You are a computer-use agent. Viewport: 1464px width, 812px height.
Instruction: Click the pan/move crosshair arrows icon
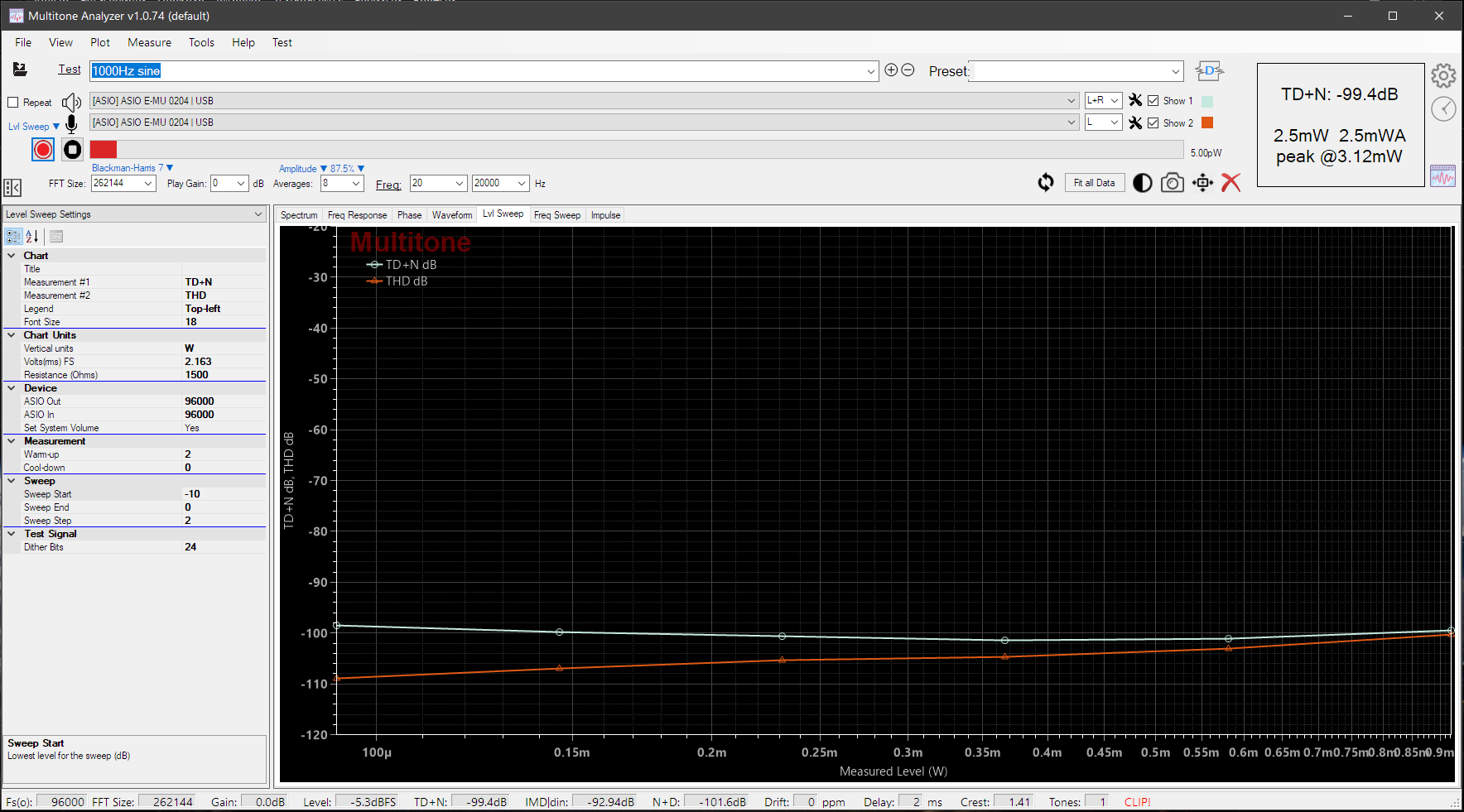1202,183
